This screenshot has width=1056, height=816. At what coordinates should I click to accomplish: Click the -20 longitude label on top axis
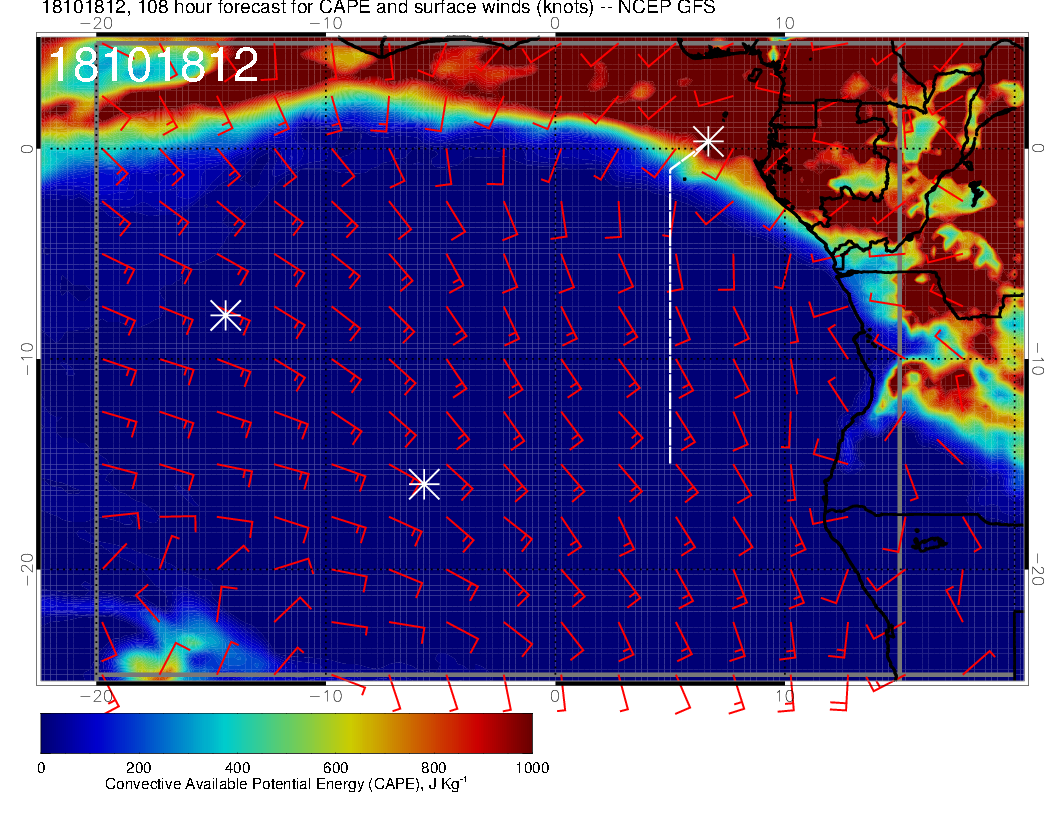pyautogui.click(x=95, y=23)
